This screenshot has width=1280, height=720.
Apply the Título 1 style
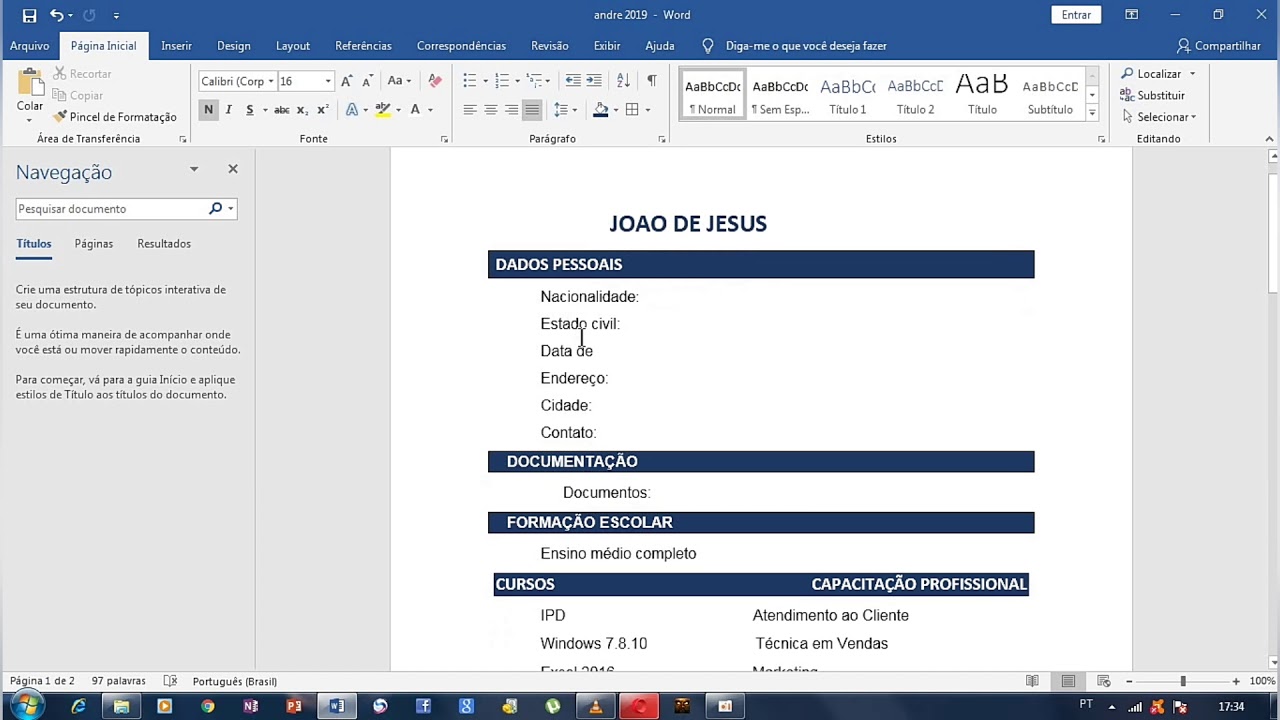pos(847,96)
